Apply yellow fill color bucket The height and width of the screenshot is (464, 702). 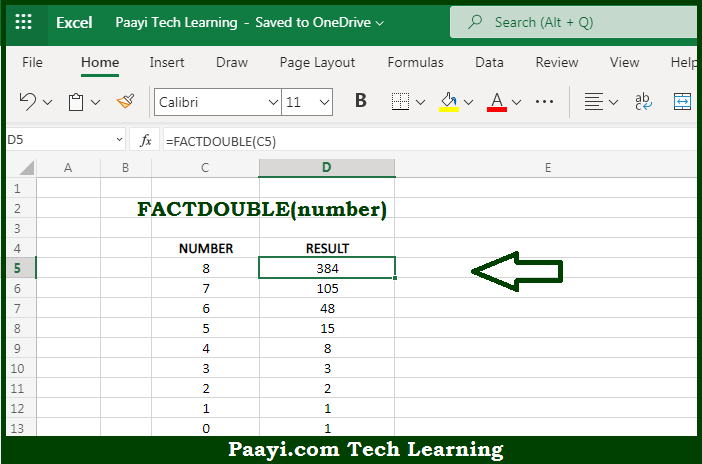click(449, 101)
